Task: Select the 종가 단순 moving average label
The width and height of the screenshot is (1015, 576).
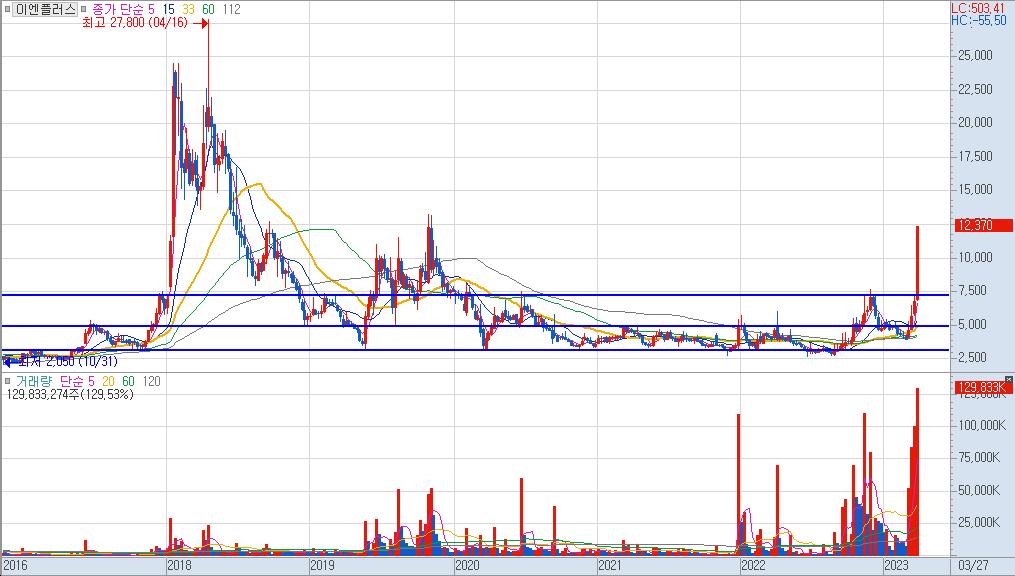Action: [118, 9]
